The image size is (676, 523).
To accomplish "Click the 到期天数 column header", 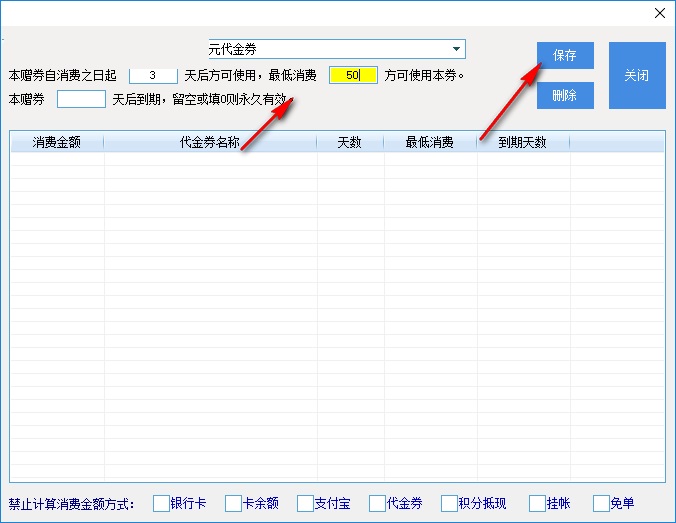I will (523, 142).
